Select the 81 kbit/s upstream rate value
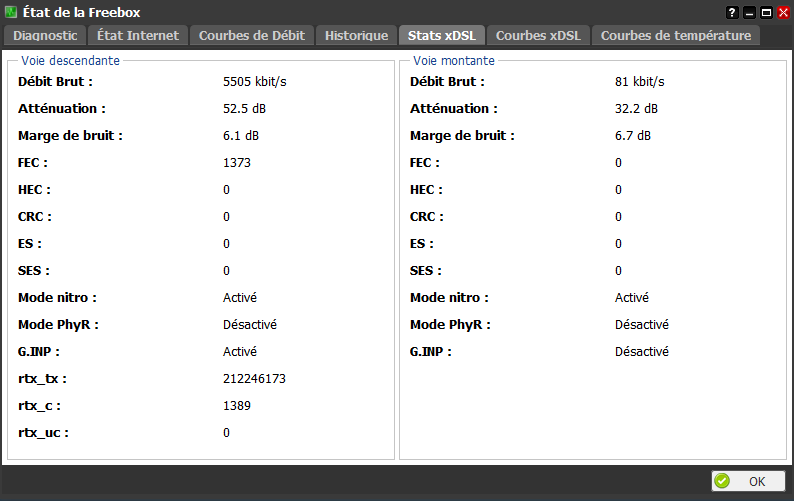This screenshot has height=501, width=794. pos(640,82)
